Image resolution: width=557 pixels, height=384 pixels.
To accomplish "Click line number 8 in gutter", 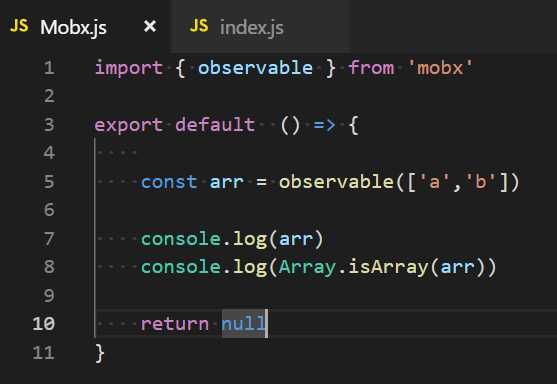I will (49, 267).
